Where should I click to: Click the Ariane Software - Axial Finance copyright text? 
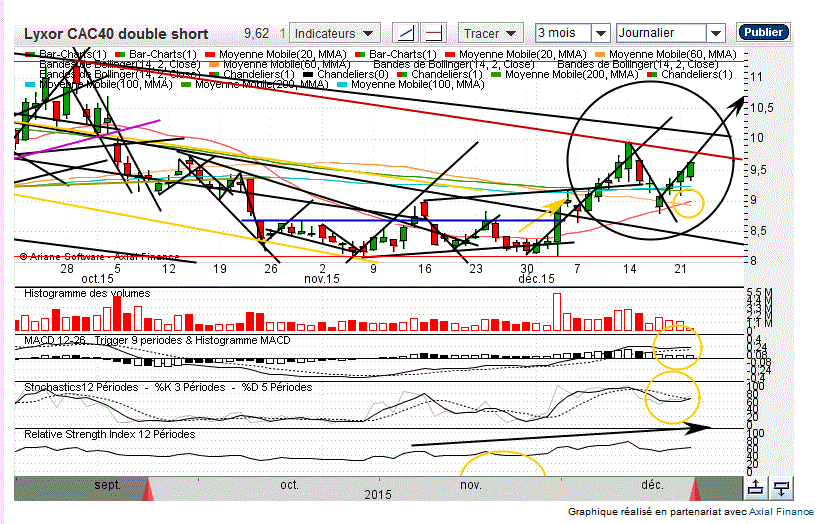(x=99, y=257)
